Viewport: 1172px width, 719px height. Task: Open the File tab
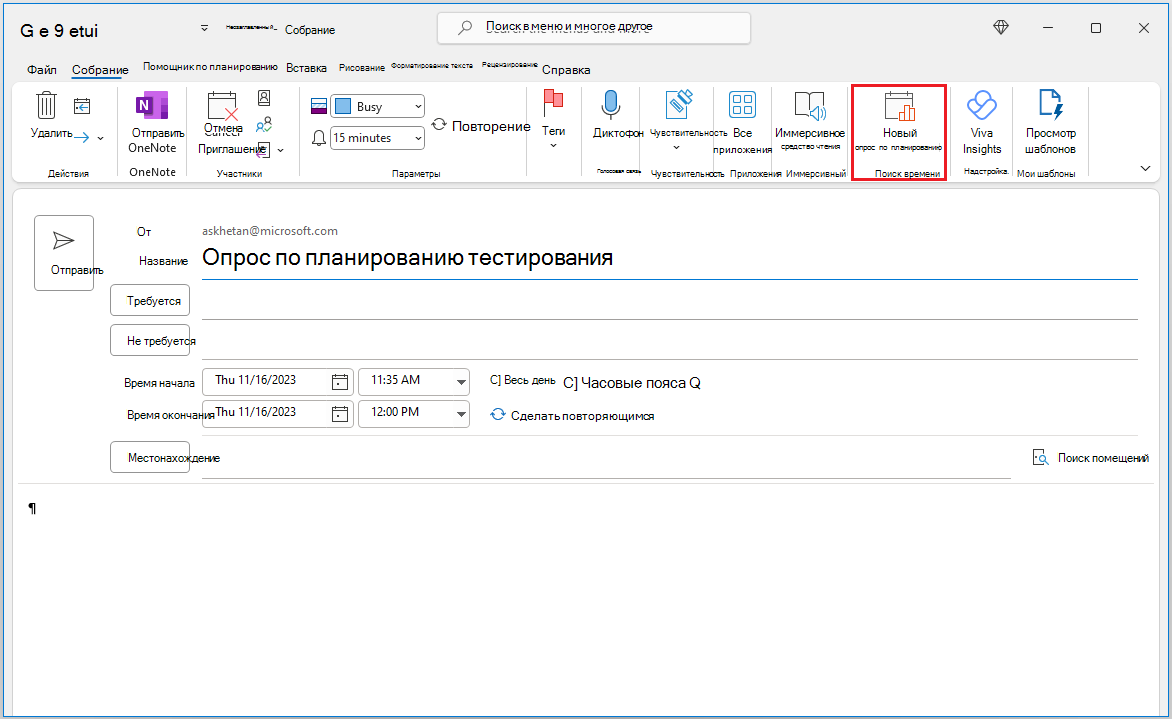click(42, 70)
